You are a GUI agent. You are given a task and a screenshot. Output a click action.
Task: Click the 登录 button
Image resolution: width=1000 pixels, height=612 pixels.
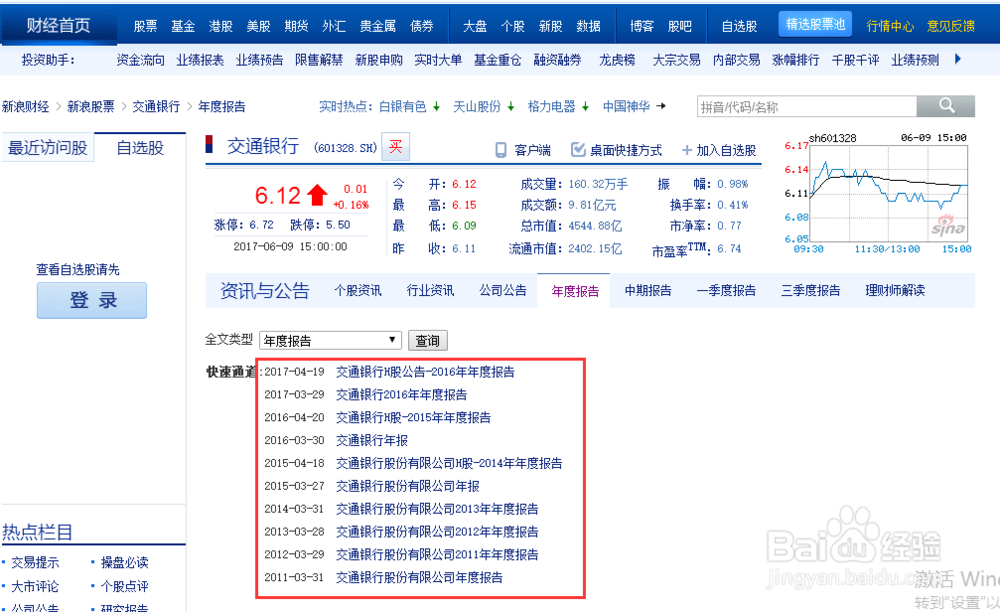coord(92,300)
